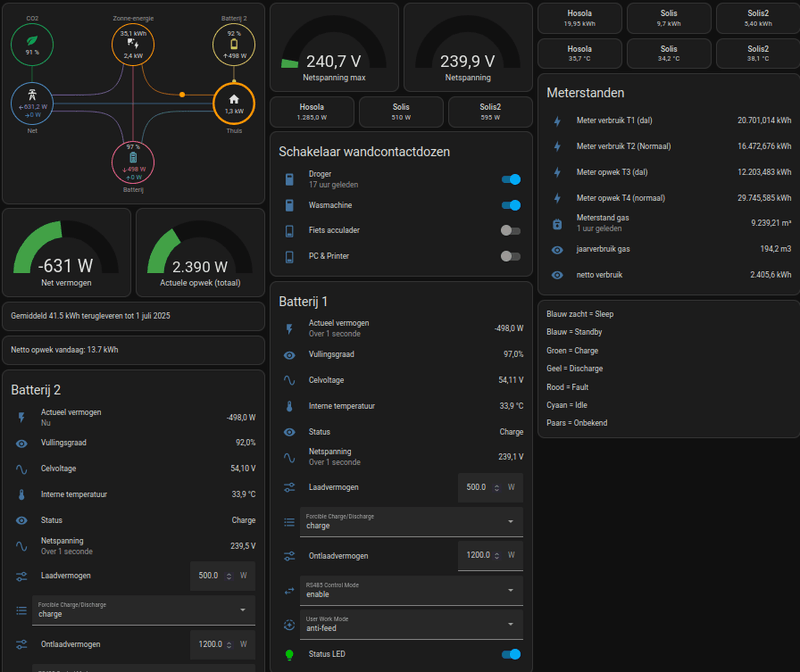Click Batterij 1 Vullingsgraad eye icon

pos(289,355)
